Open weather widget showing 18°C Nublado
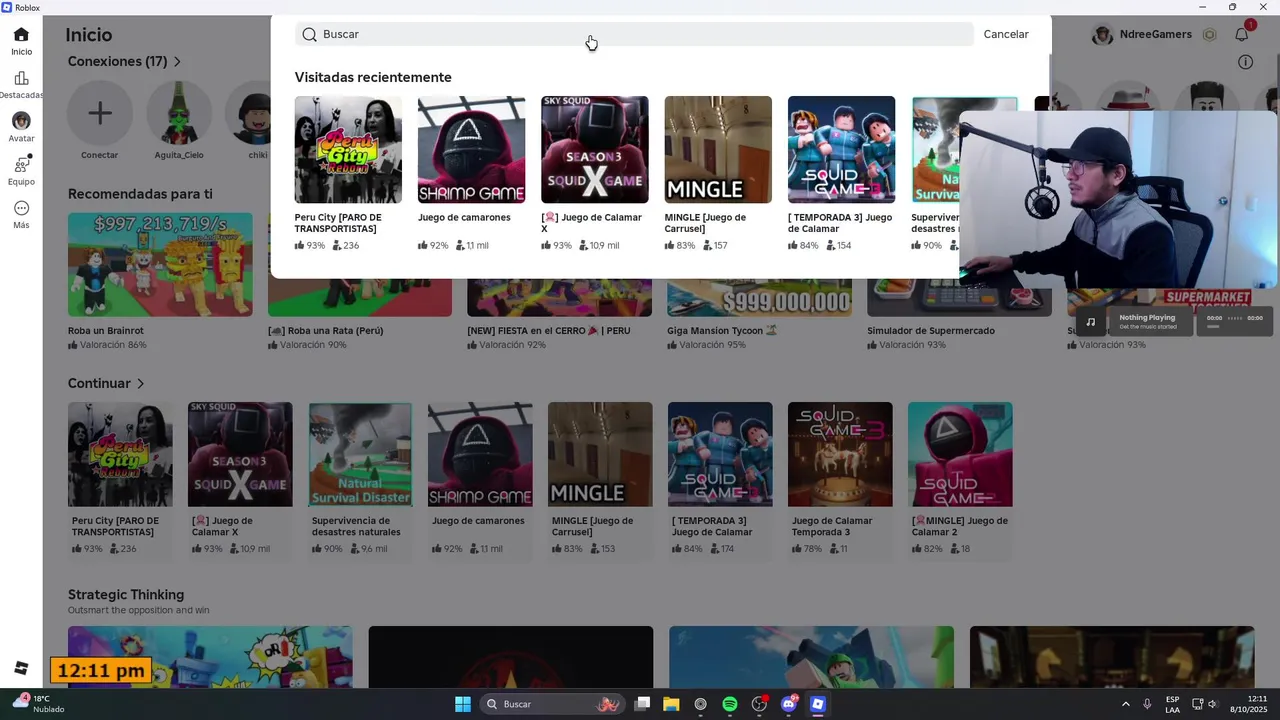 38,704
